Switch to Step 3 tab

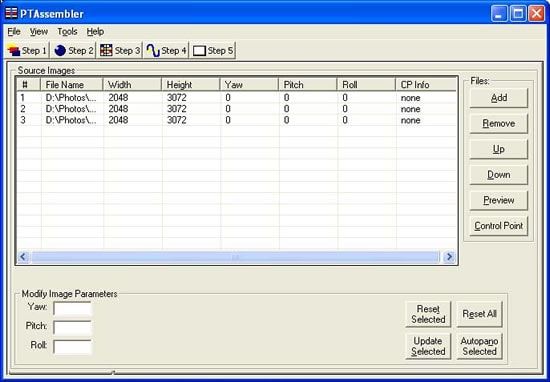point(120,51)
